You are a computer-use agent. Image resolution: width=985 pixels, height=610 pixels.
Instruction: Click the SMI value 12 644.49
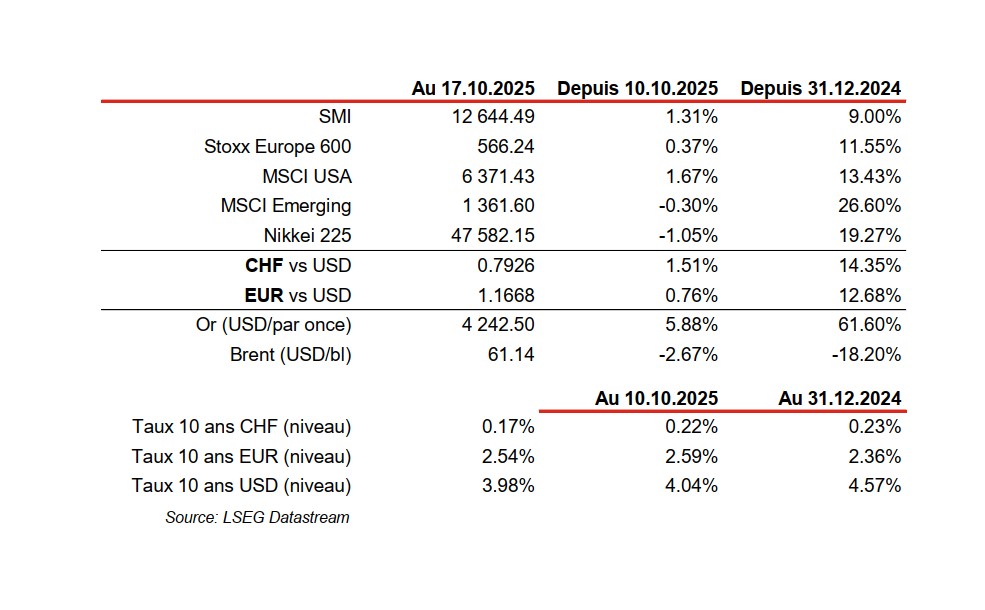(492, 117)
